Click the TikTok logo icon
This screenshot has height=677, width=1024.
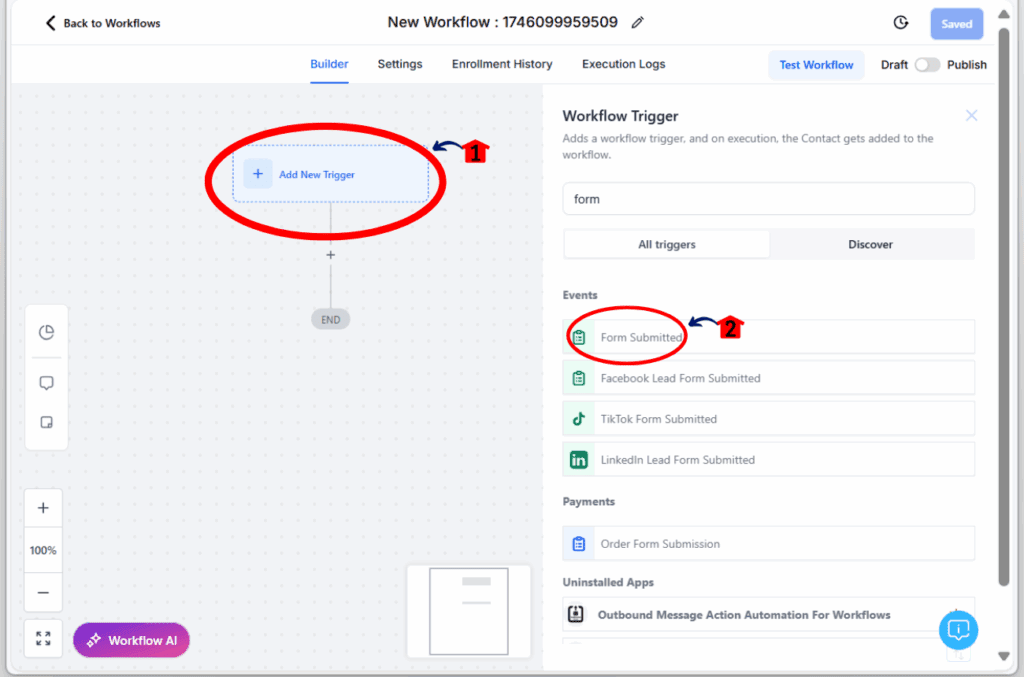point(579,419)
